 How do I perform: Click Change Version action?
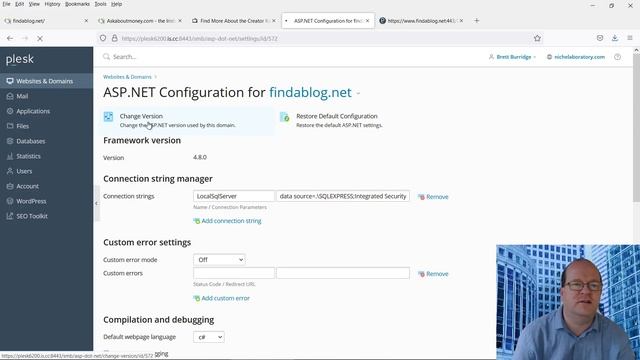tap(141, 116)
